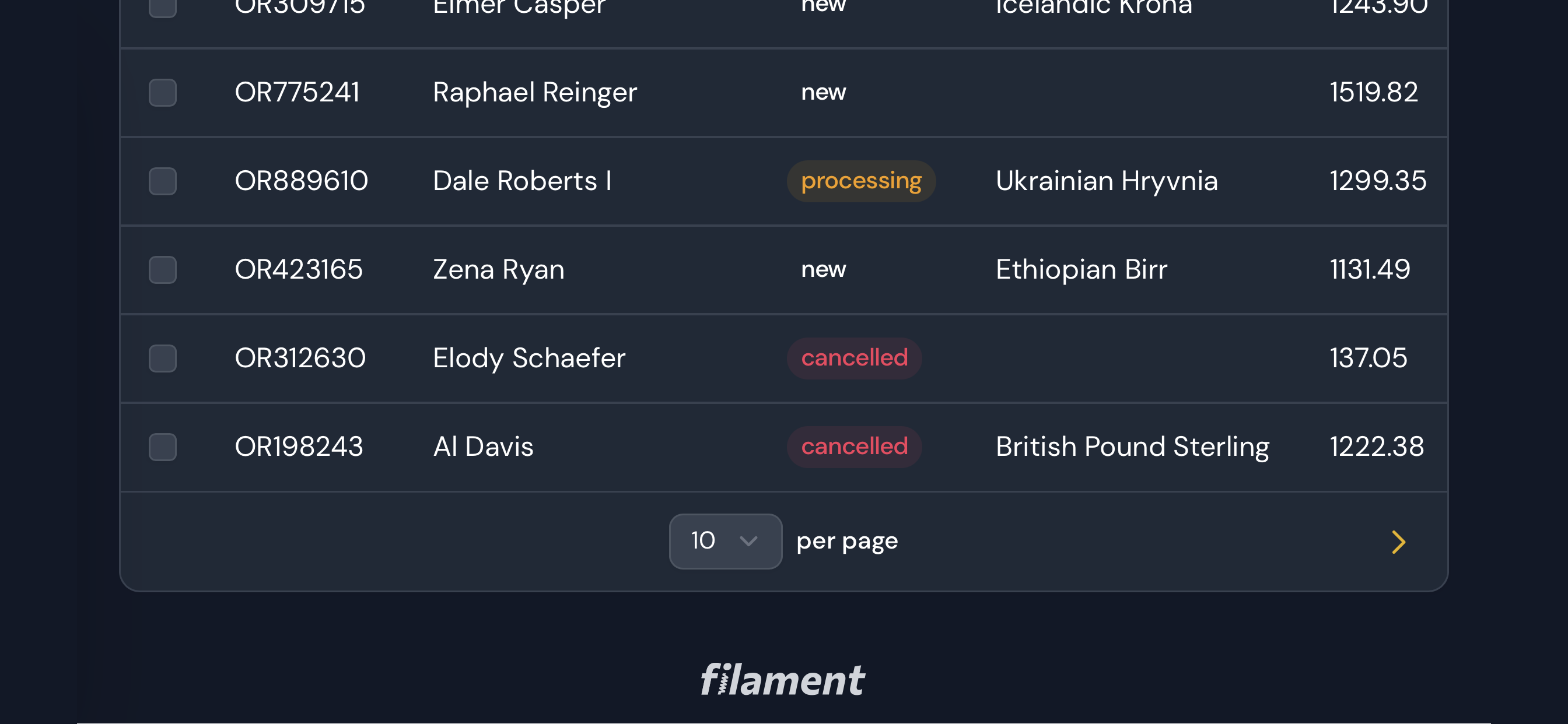
Task: Click the cancelled badge for Elody Schaefer
Action: [x=854, y=359]
